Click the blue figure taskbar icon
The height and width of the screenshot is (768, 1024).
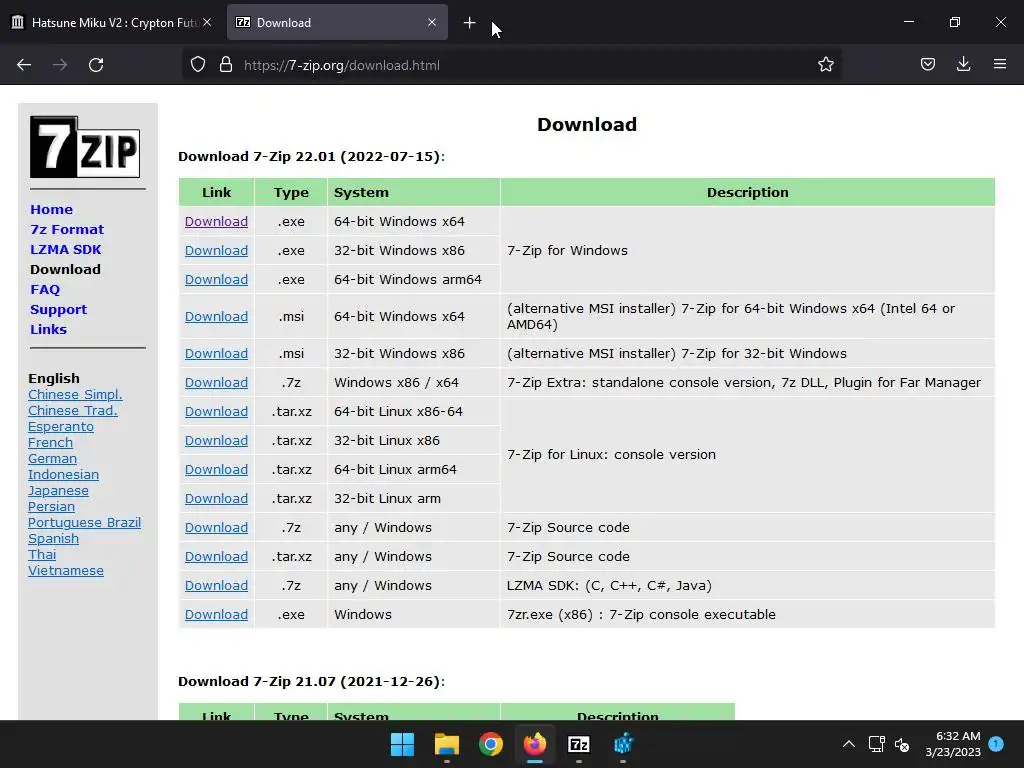click(623, 744)
